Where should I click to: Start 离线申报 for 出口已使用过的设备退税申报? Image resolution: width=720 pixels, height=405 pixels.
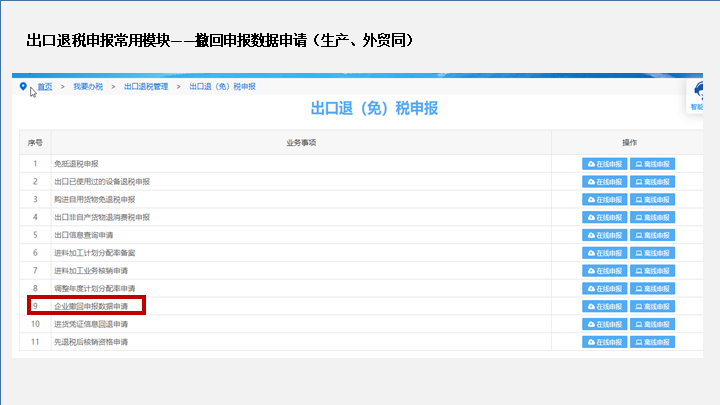pyautogui.click(x=652, y=182)
